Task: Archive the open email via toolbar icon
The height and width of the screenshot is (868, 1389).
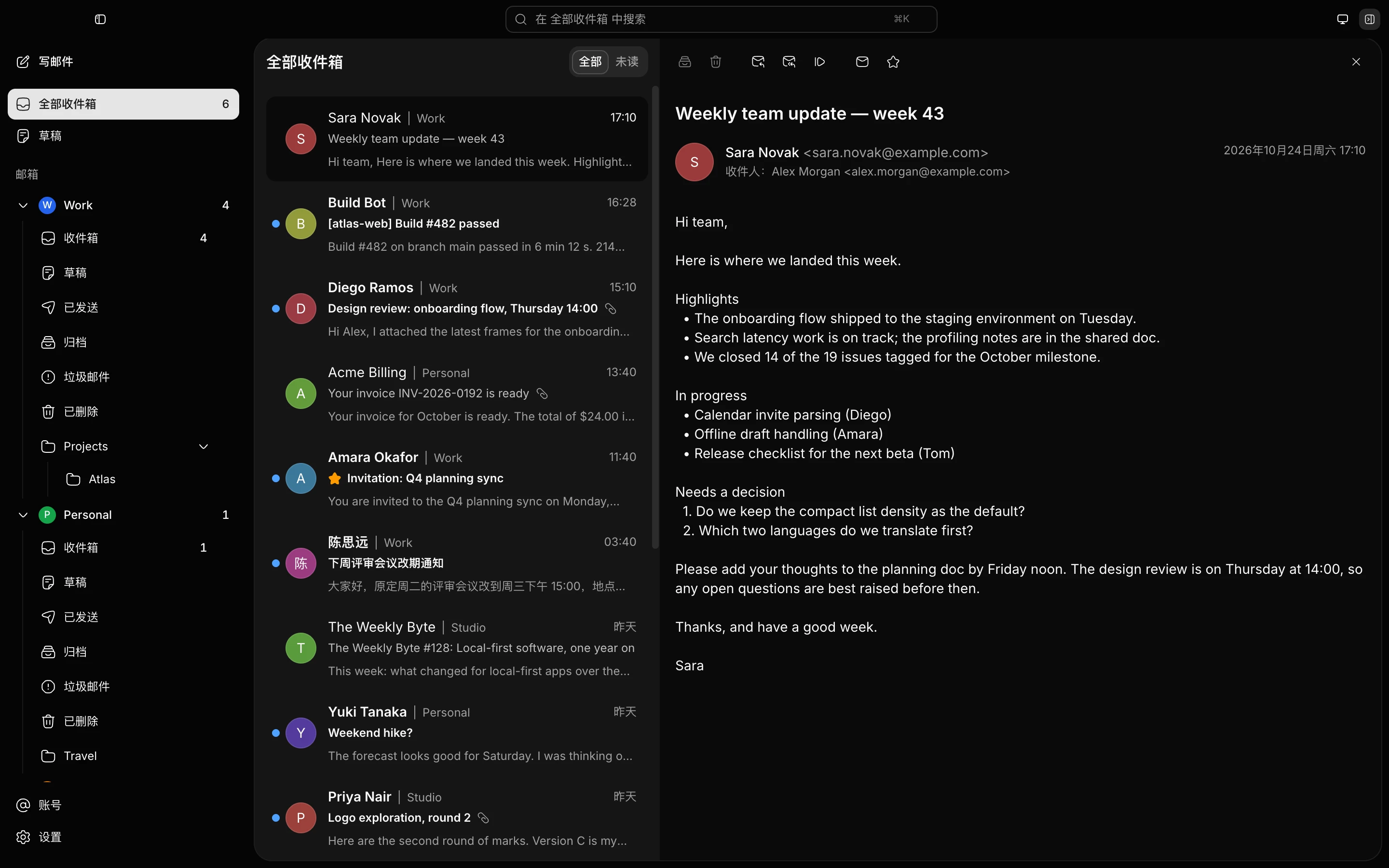Action: click(x=685, y=62)
